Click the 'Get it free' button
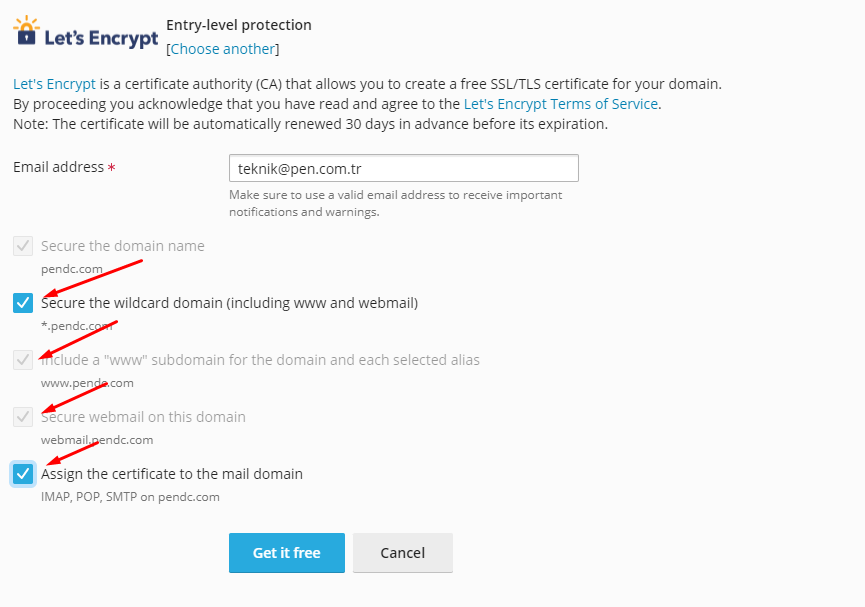The height and width of the screenshot is (607, 865). pyautogui.click(x=287, y=553)
